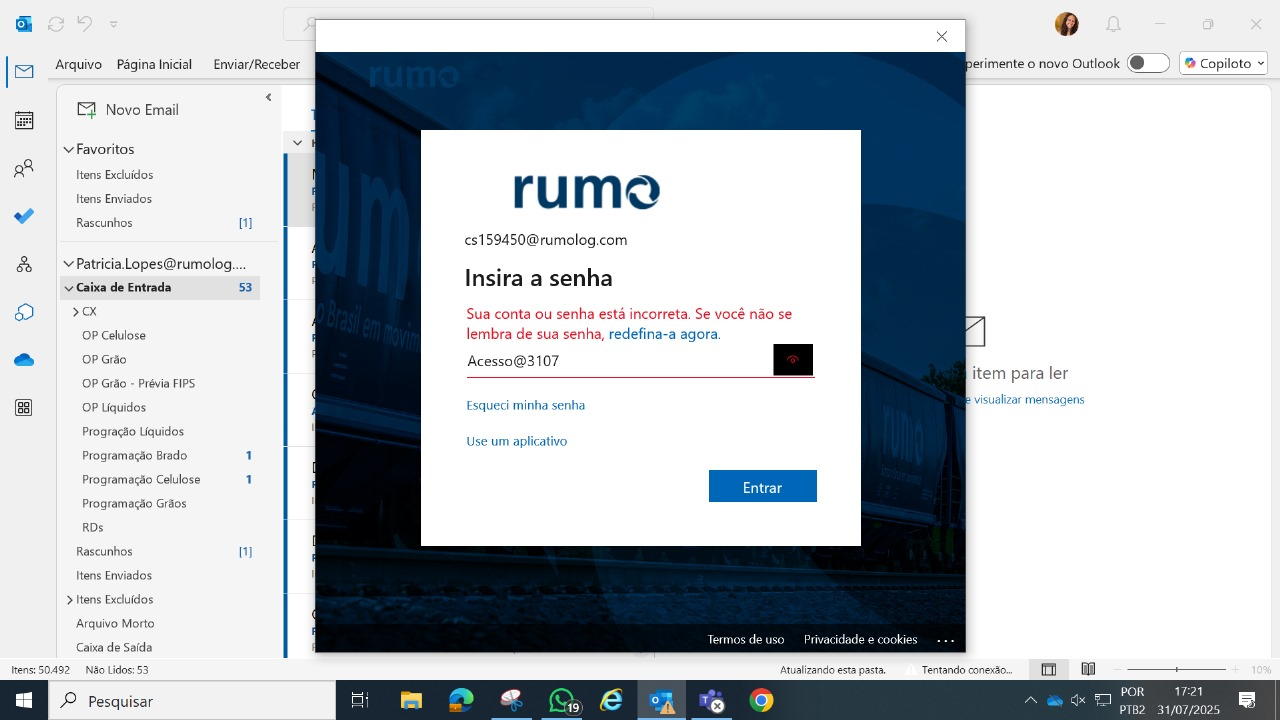Open WhatsApp from the taskbar
1280x720 pixels.
click(563, 702)
